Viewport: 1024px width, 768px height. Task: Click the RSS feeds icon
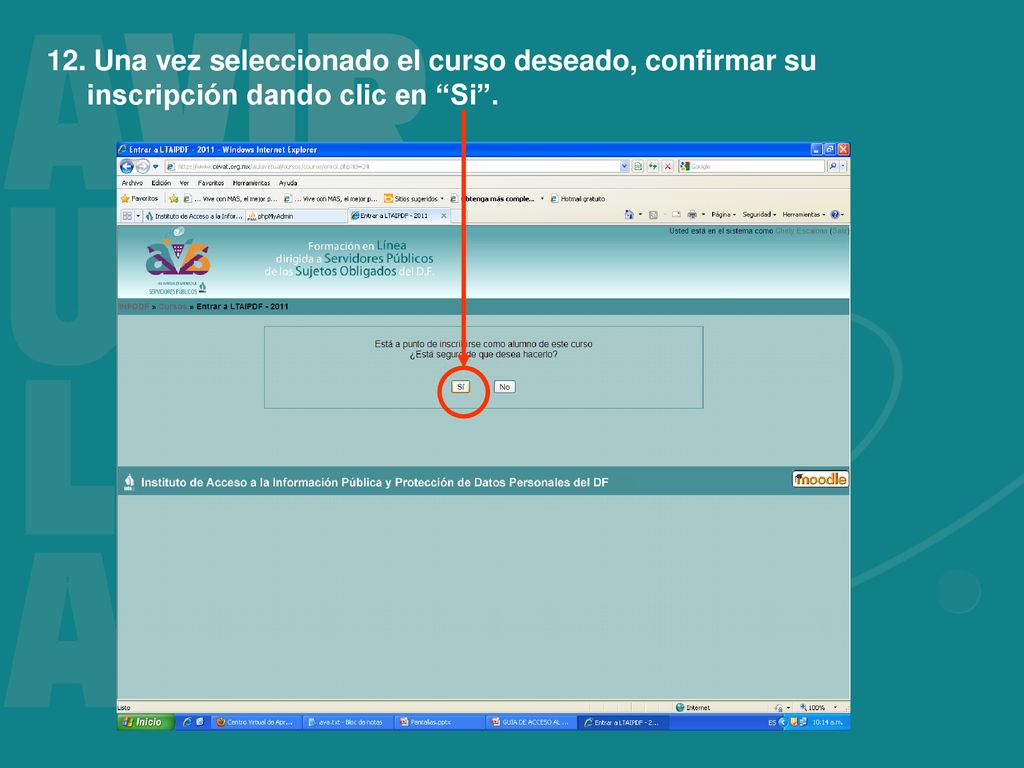point(653,214)
